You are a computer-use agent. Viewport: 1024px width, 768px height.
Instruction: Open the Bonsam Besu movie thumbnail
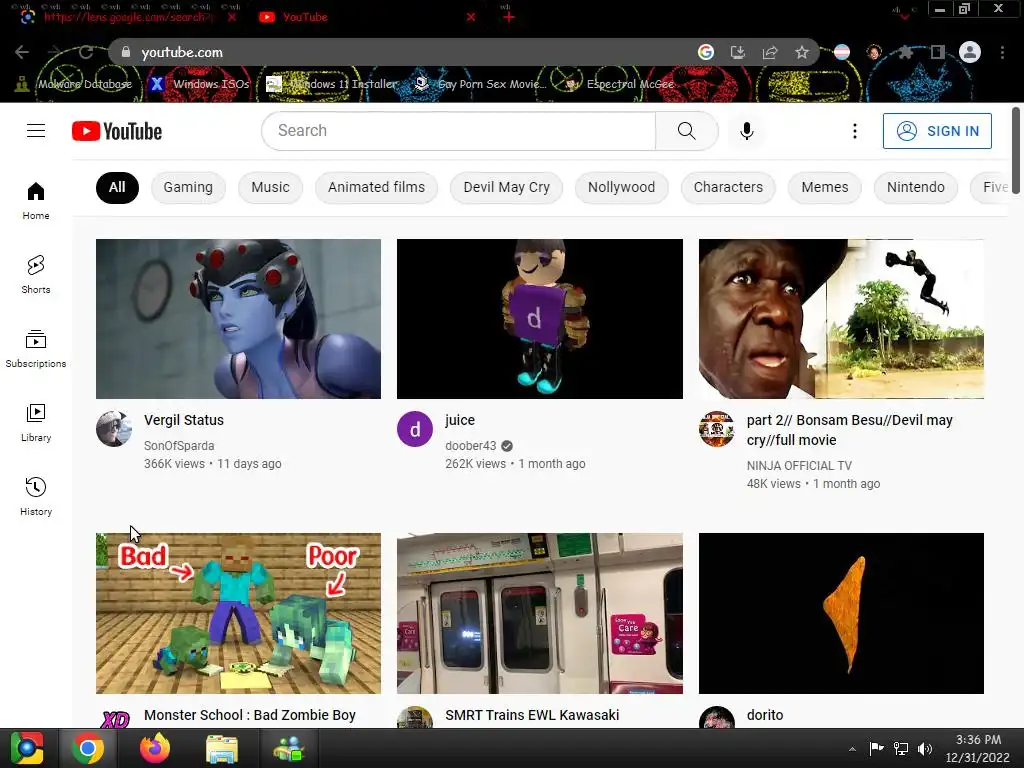point(841,319)
